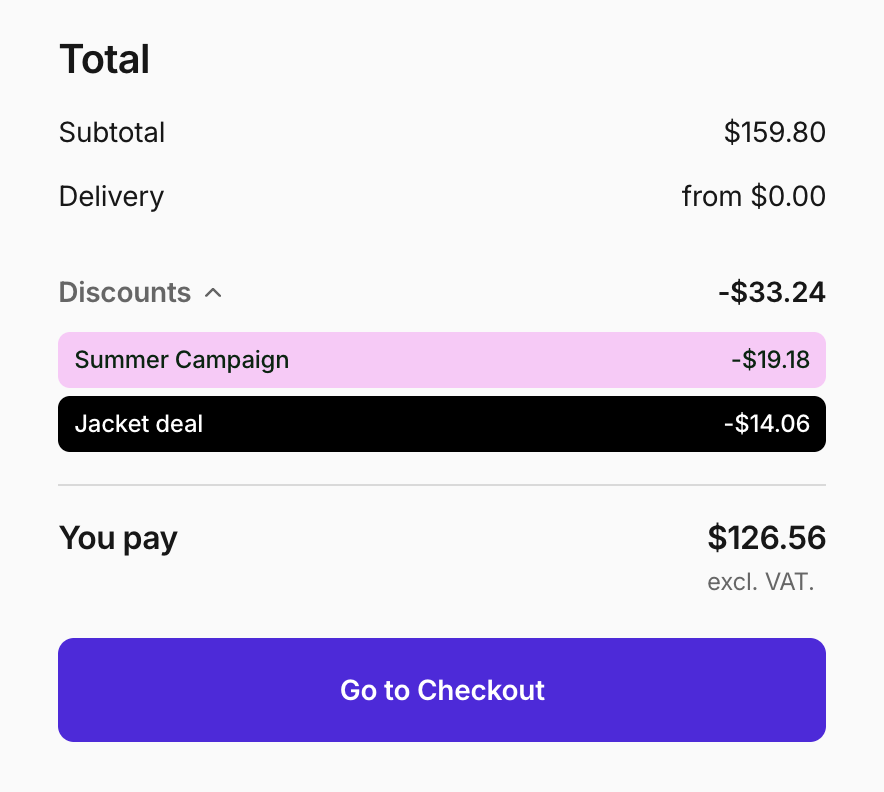Click the from $0.00 delivery price

click(753, 196)
